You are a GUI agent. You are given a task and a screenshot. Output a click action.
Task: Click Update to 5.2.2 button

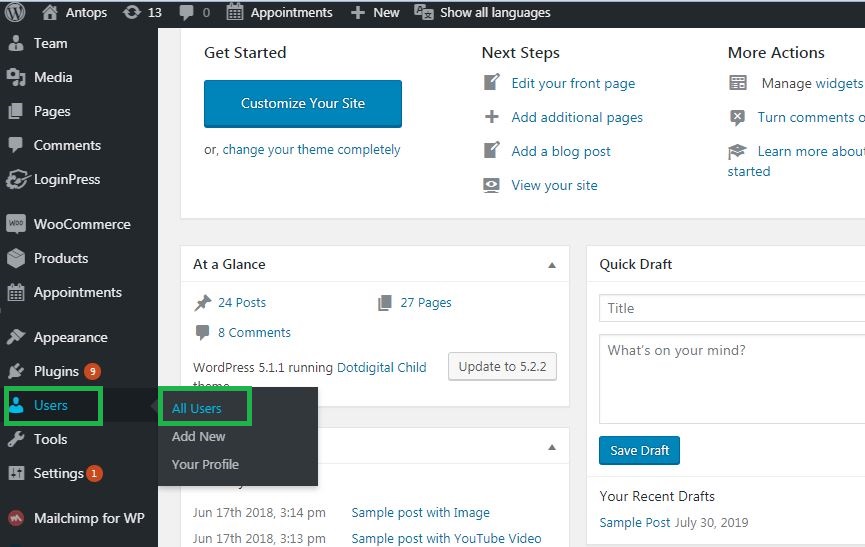502,367
